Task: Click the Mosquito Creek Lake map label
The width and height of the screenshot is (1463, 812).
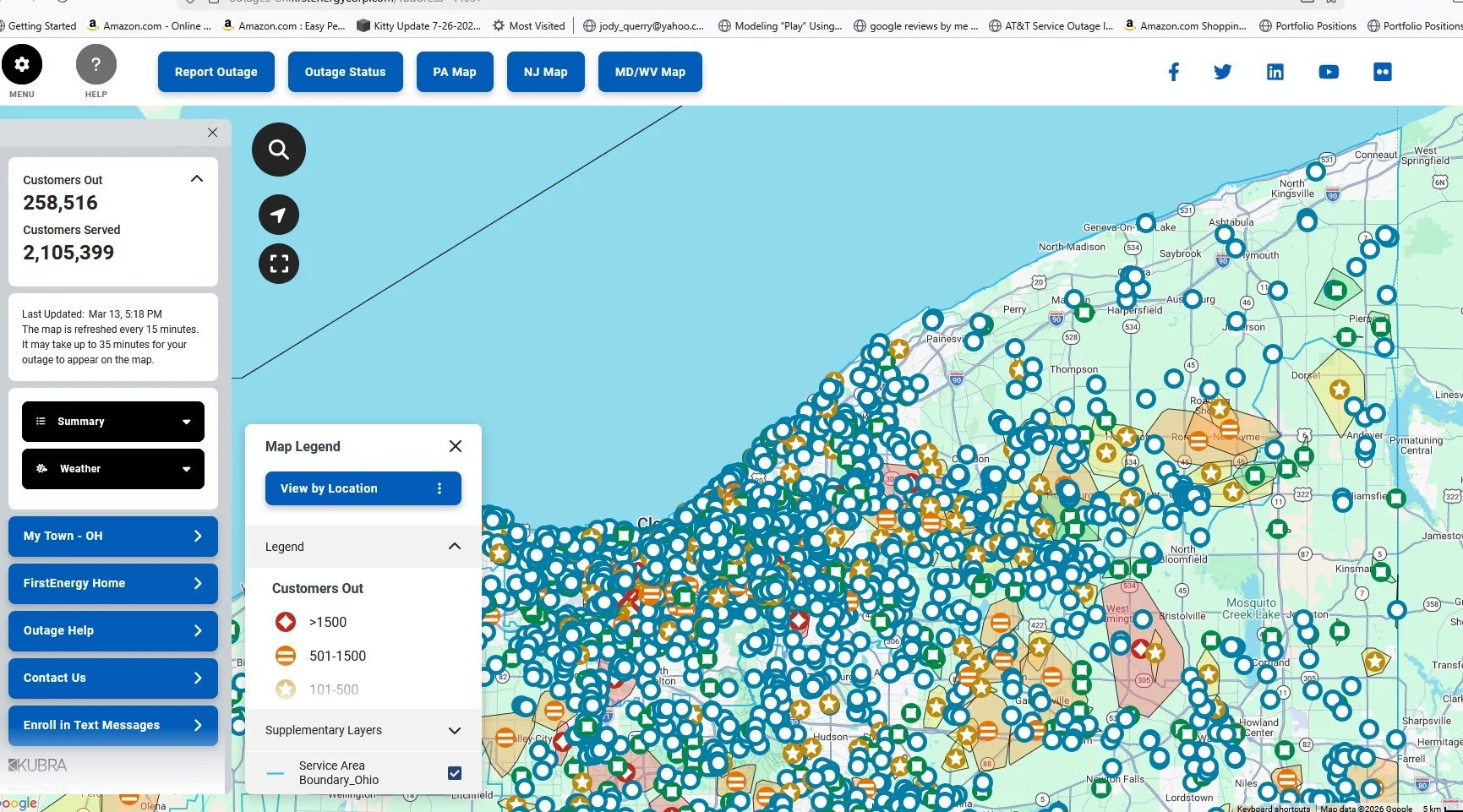Action: [1251, 609]
